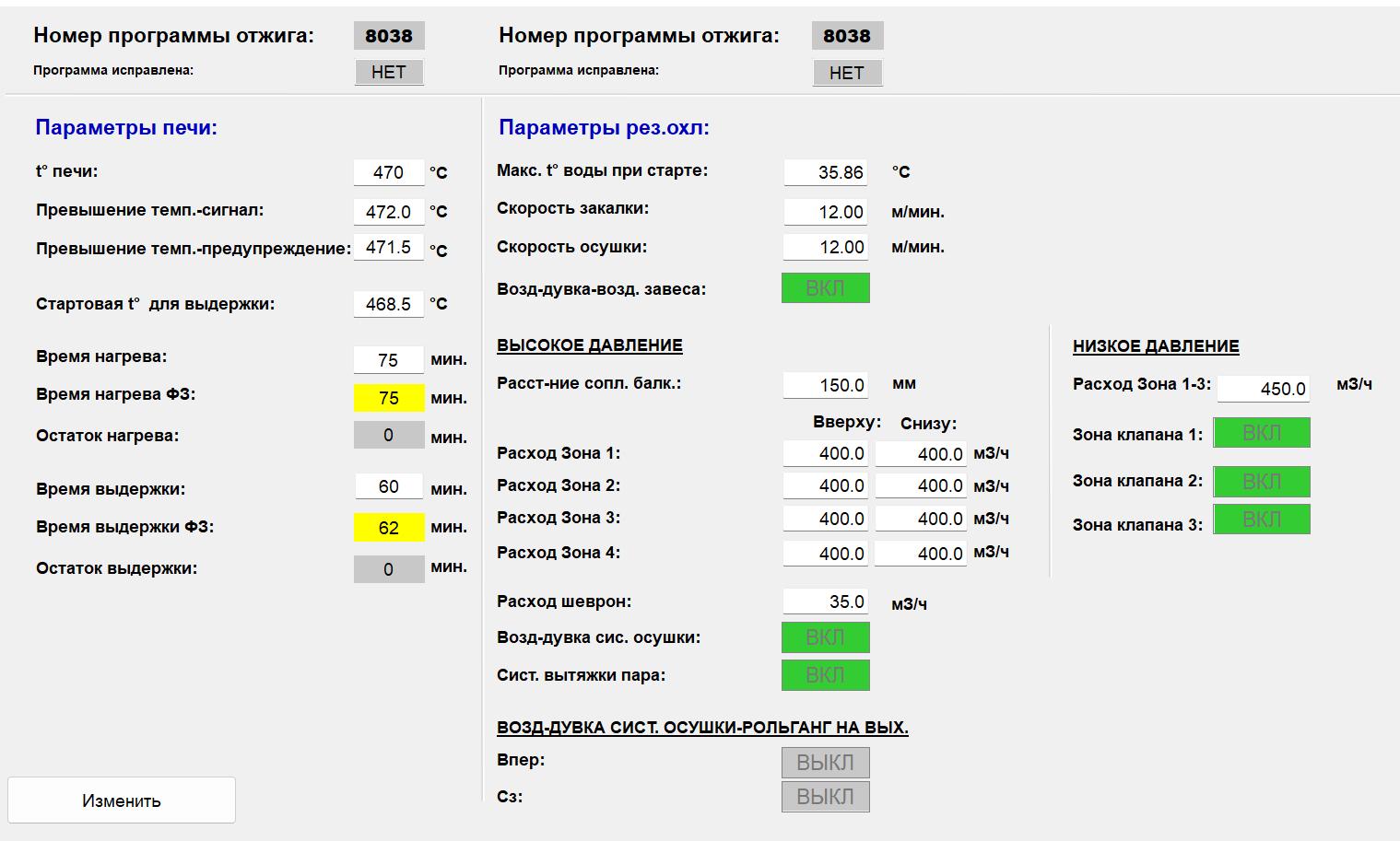Select Расход Зона 1 Вверху field
Image resolution: width=1400 pixels, height=841 pixels.
[x=826, y=453]
